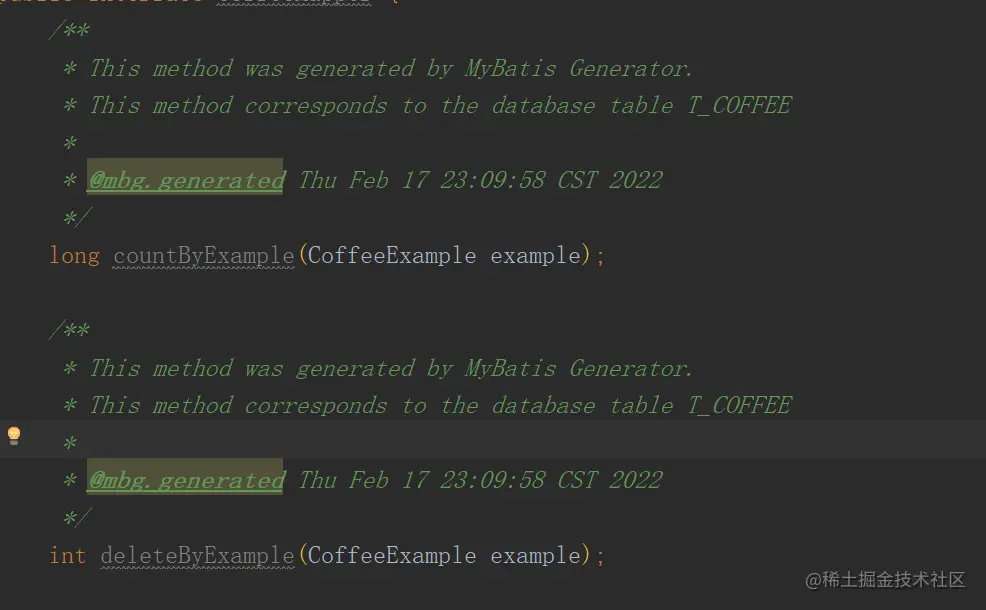Click CoffeeExample type in deleteByExample signature
The width and height of the screenshot is (986, 610).
(392, 555)
